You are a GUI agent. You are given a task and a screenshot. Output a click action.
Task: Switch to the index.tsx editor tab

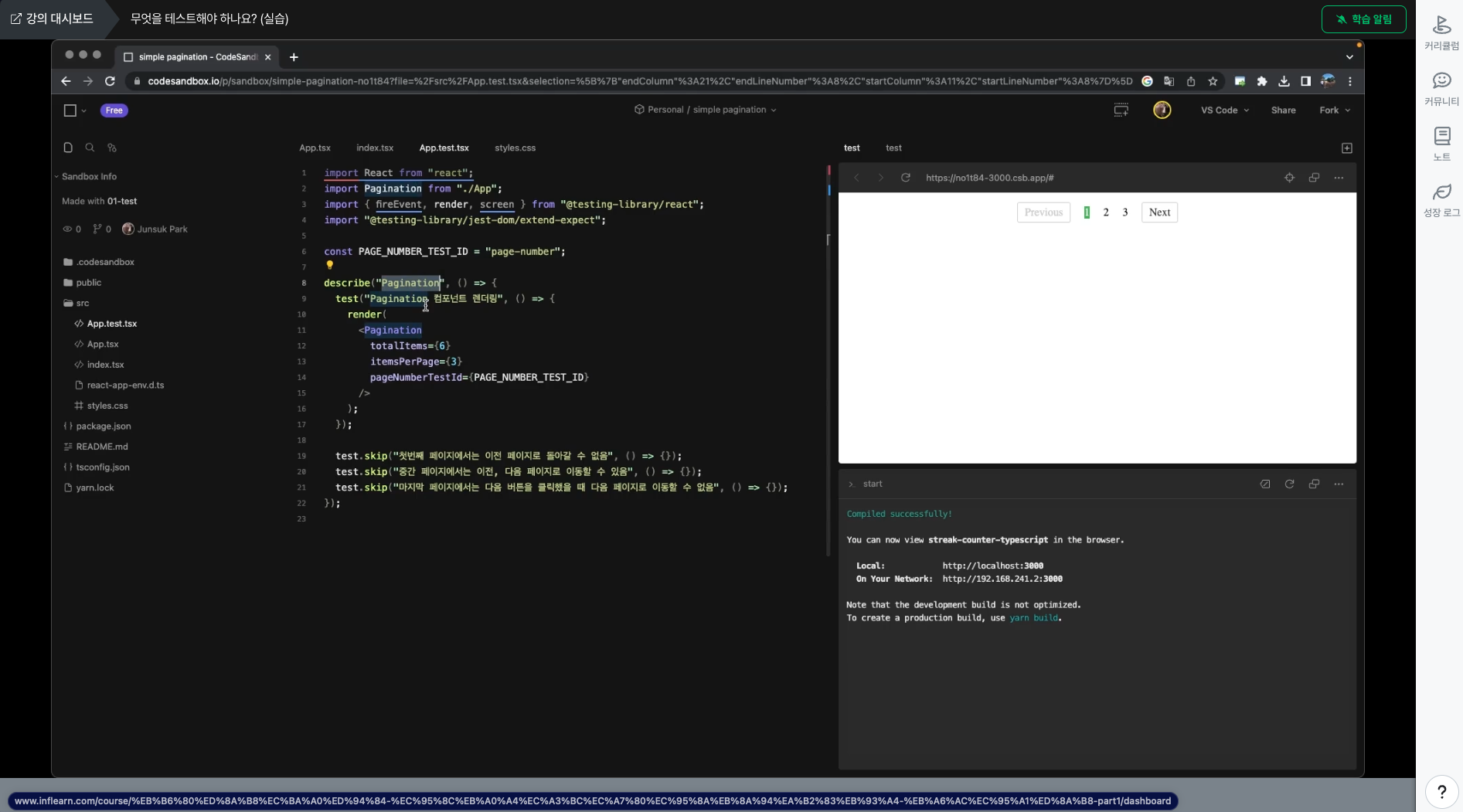pos(375,148)
